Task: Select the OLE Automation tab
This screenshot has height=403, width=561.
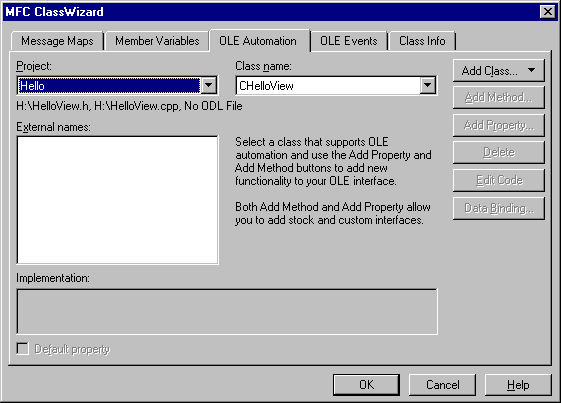Action: pyautogui.click(x=258, y=41)
